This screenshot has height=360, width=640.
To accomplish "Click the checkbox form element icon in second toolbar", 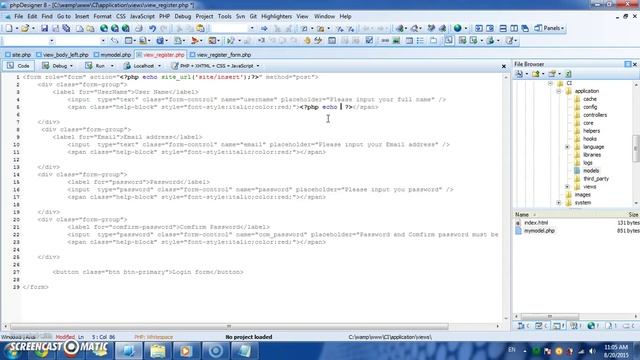I will 369,40.
